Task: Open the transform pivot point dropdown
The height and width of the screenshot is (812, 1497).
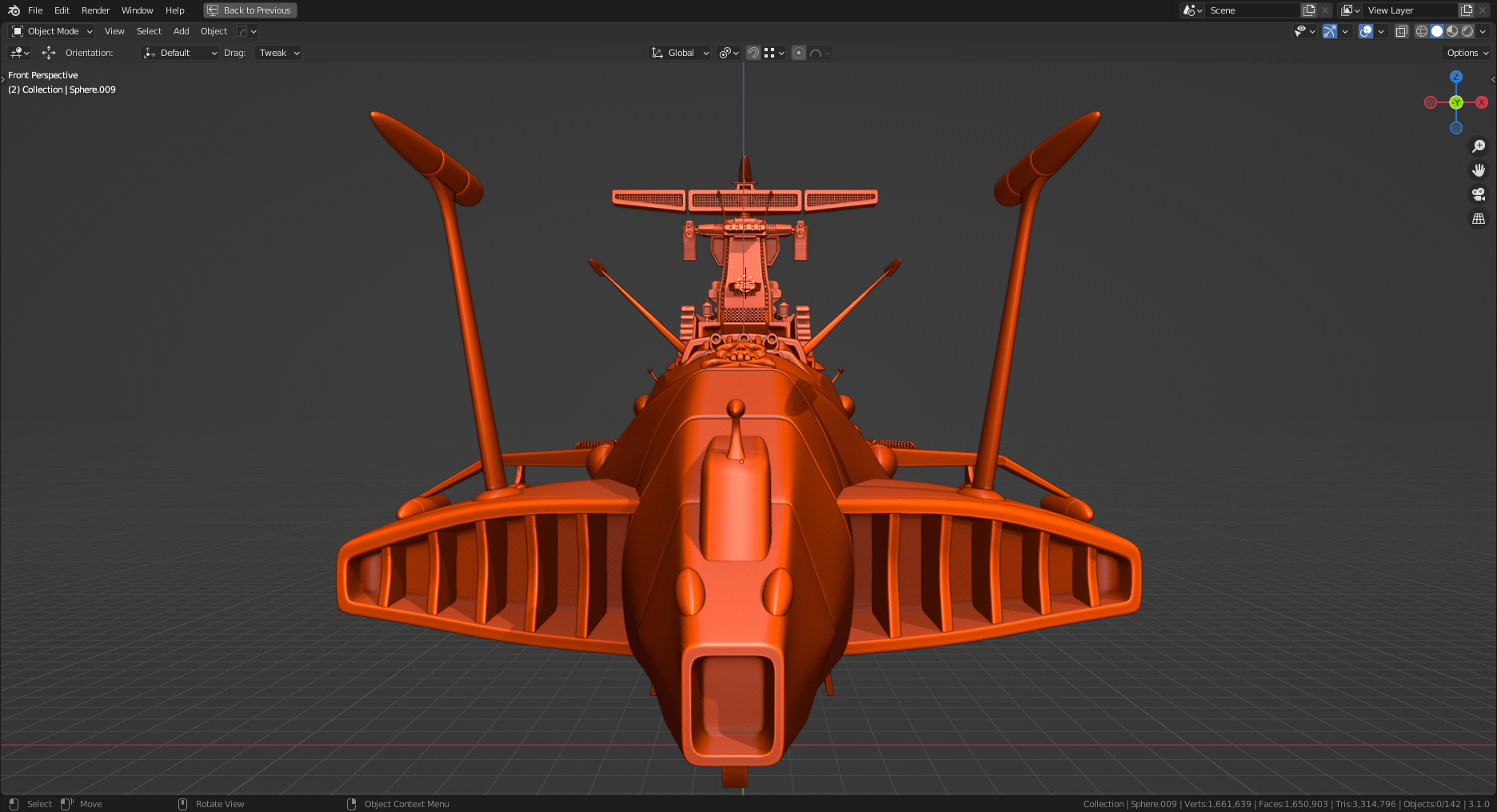Action: (x=729, y=53)
